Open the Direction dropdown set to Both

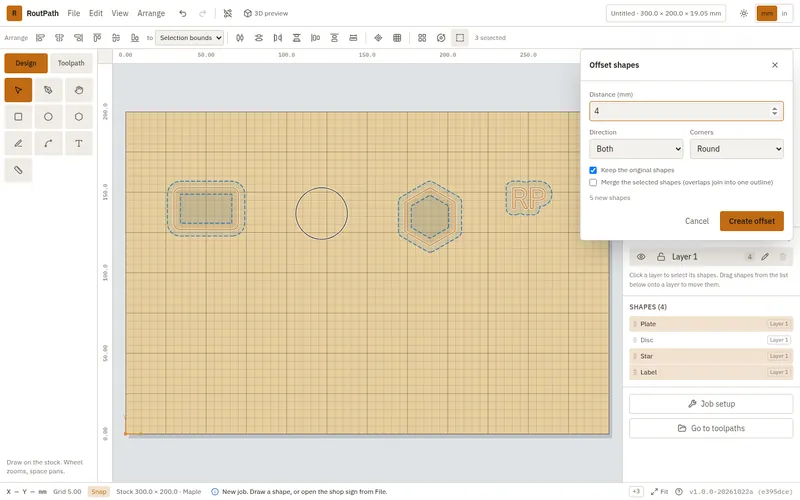click(636, 149)
